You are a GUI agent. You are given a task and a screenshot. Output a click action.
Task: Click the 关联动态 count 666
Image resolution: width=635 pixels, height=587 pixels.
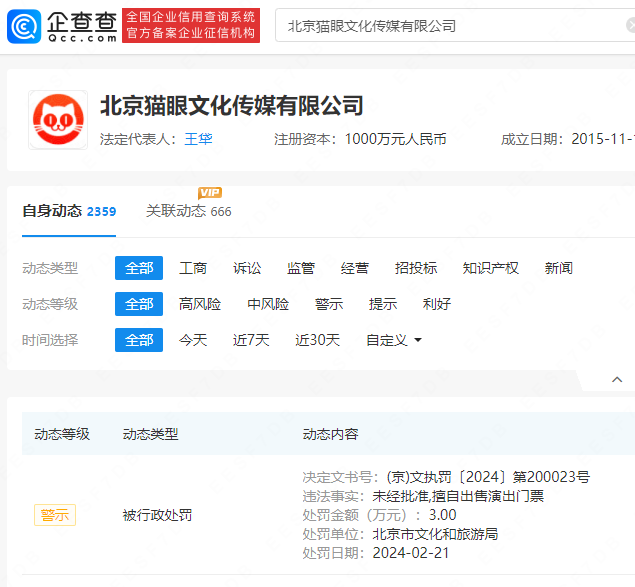point(221,211)
